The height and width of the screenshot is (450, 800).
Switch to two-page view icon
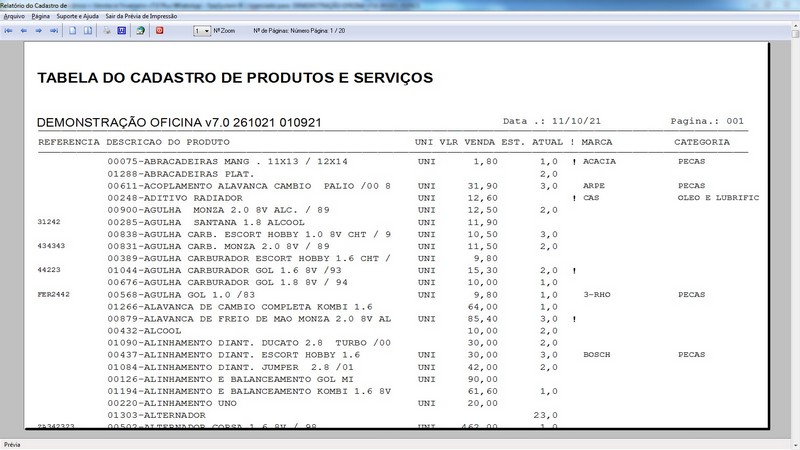88,31
